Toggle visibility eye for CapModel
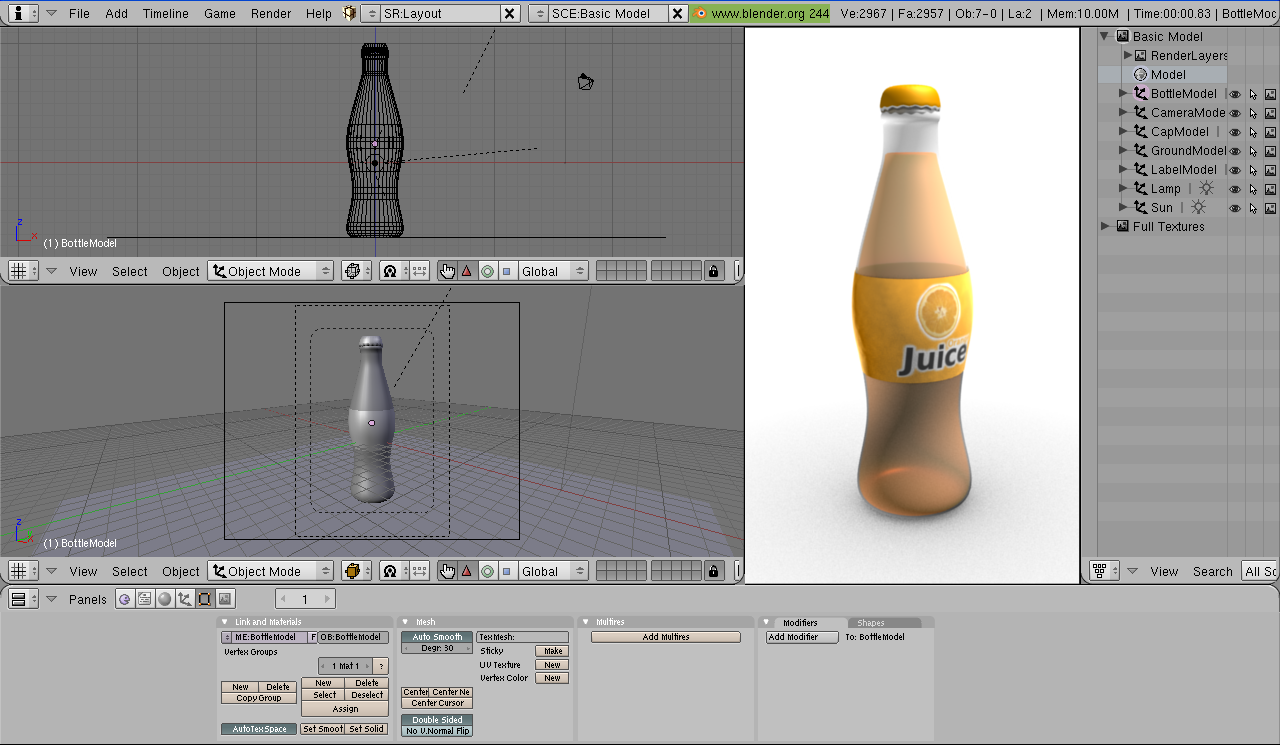 click(1236, 131)
